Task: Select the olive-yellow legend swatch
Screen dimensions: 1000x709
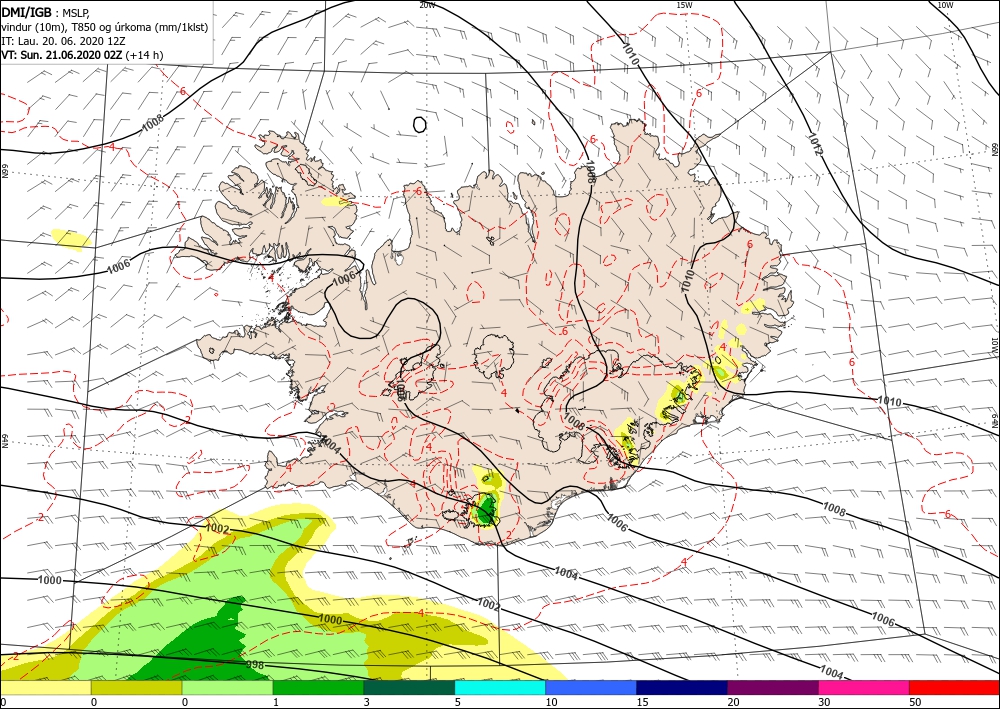Action: 136,687
